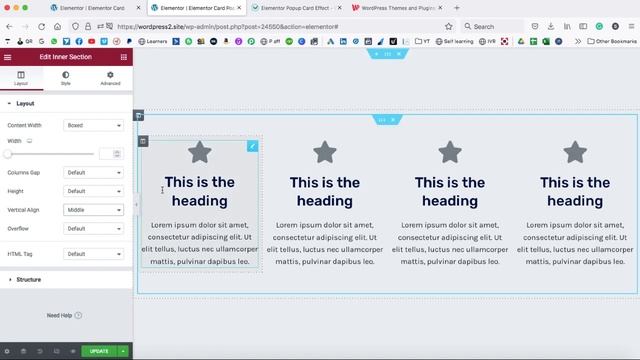Image resolution: width=640 pixels, height=360 pixels.
Task: Click the column handle icon beside first card
Action: [x=143, y=141]
